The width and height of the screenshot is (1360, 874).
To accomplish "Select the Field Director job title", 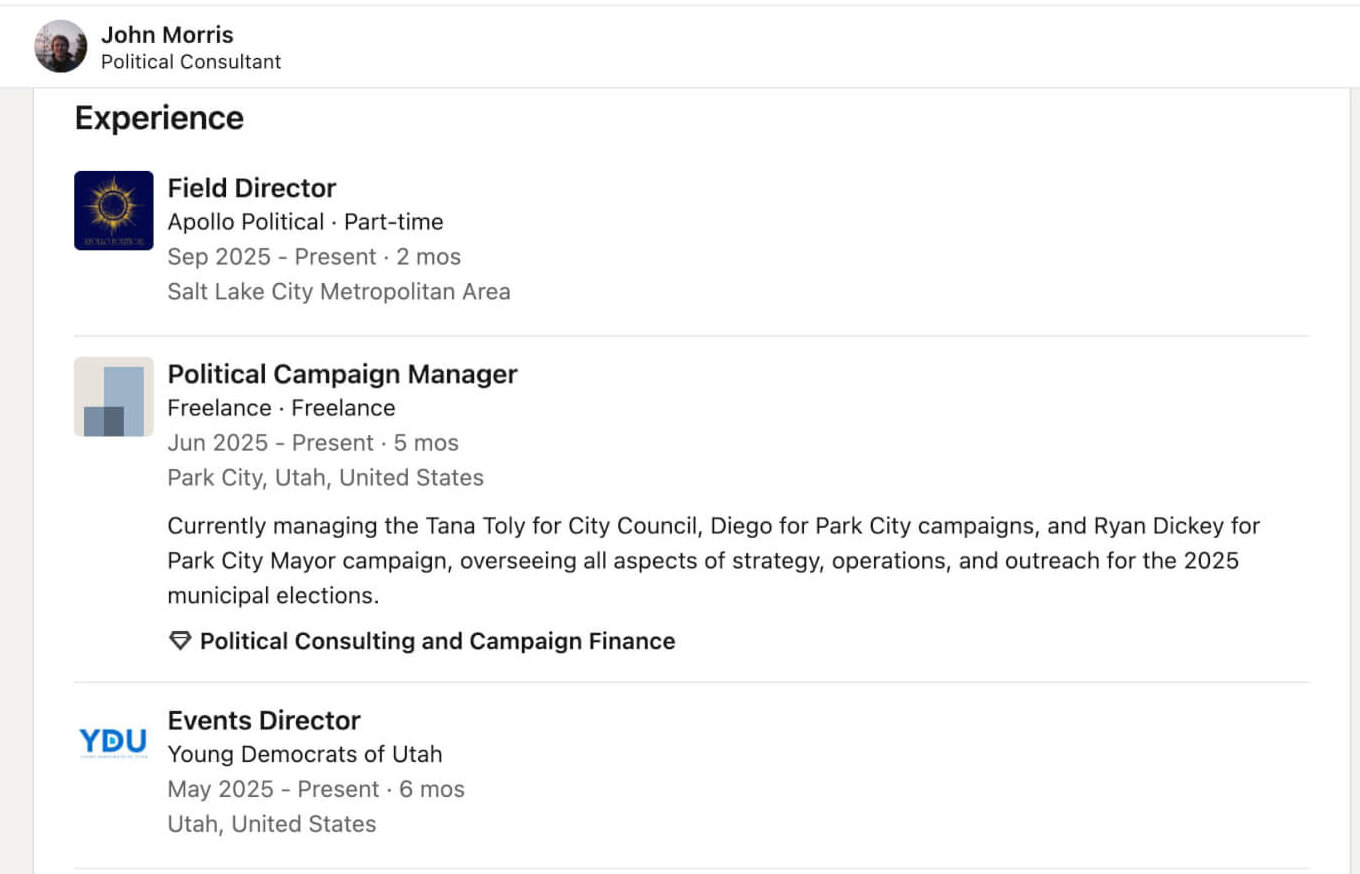I will (252, 188).
